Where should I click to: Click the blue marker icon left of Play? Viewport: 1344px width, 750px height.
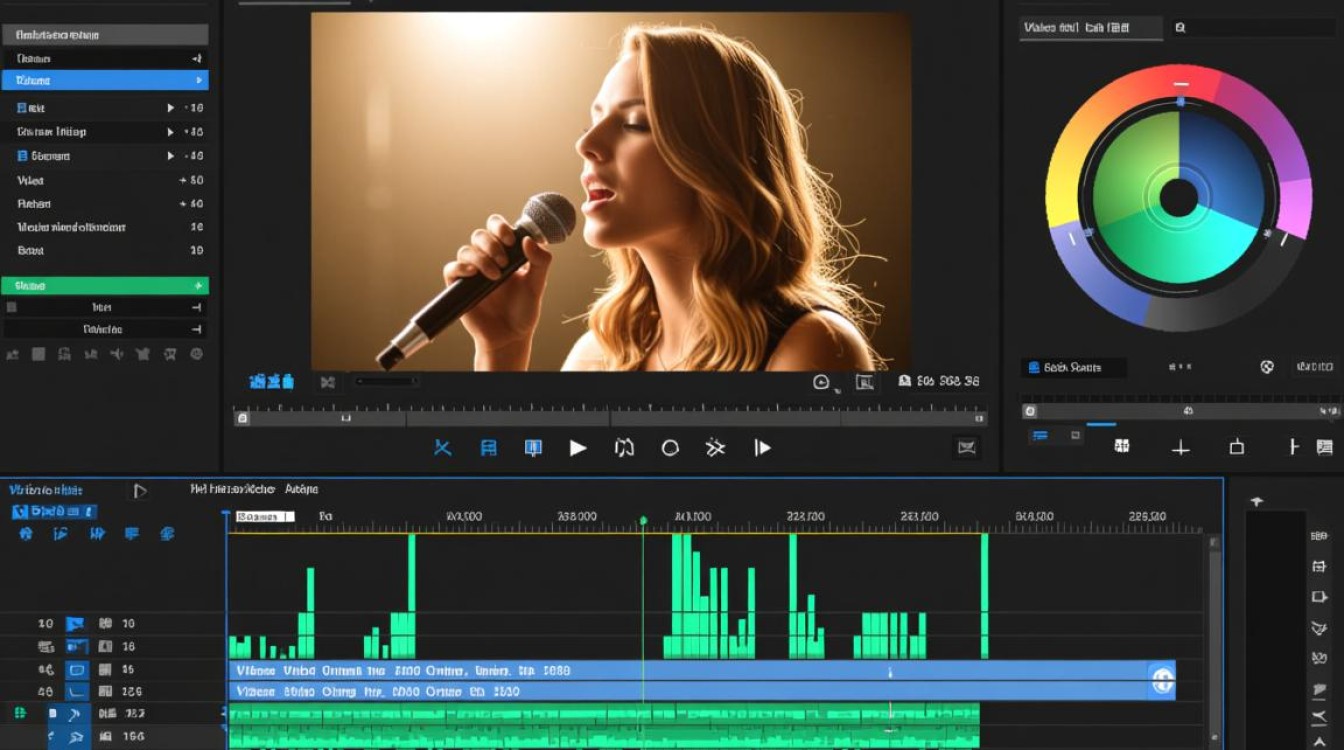[x=533, y=448]
